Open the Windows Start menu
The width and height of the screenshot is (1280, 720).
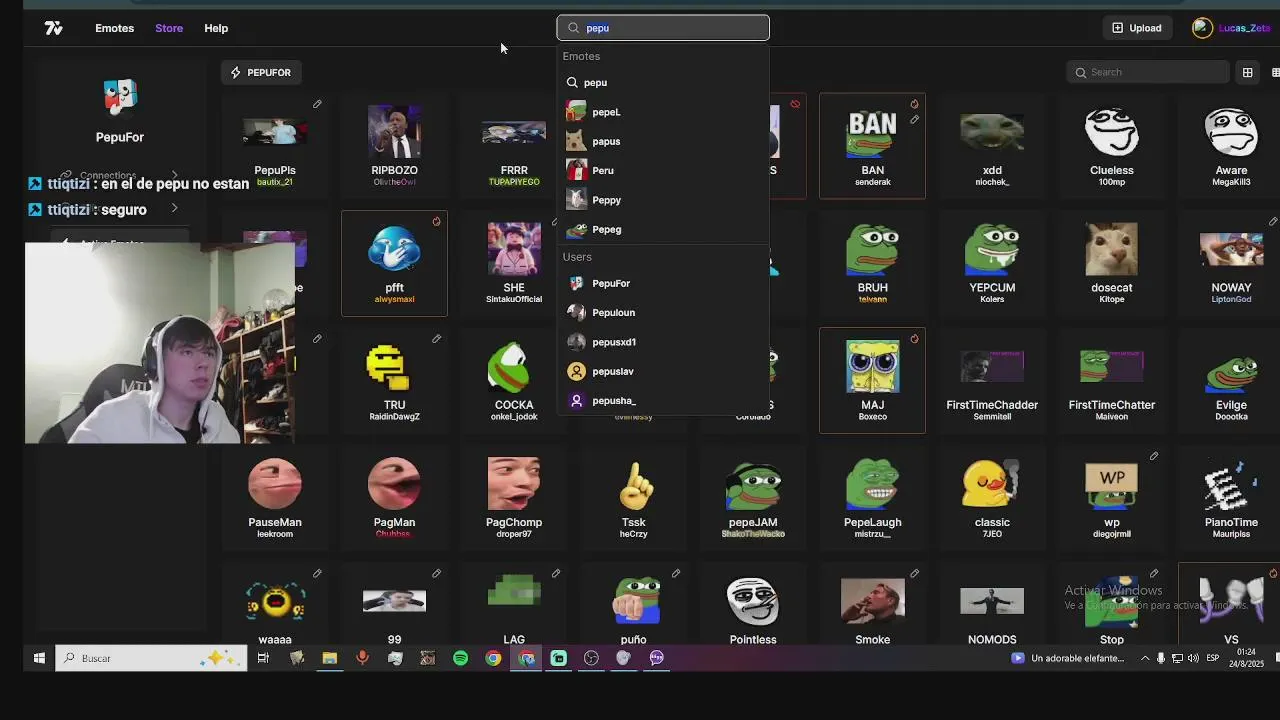[x=39, y=658]
